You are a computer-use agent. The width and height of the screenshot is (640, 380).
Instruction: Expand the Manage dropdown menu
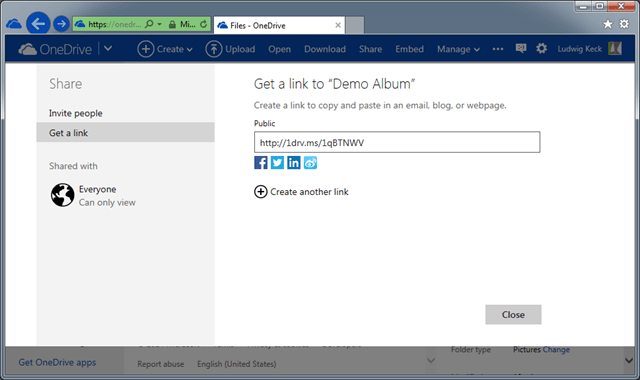click(x=458, y=49)
